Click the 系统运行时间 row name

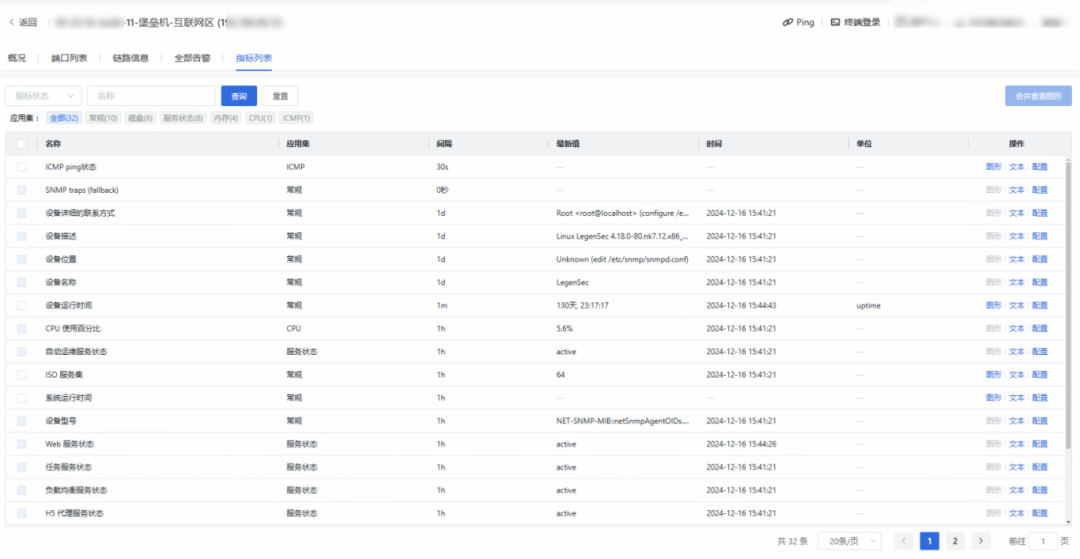pos(68,398)
